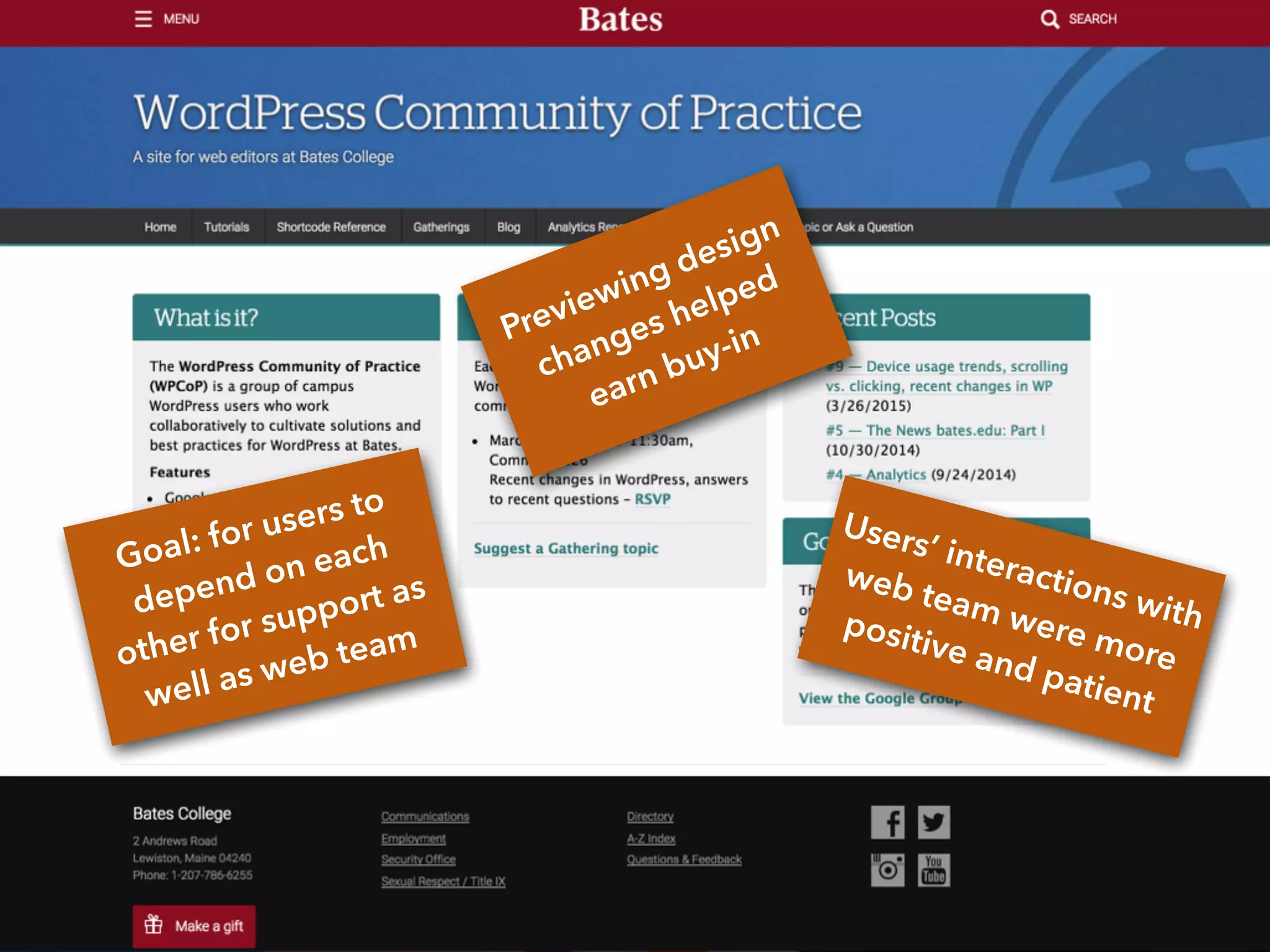Open the A-Z Index footer link

click(651, 839)
